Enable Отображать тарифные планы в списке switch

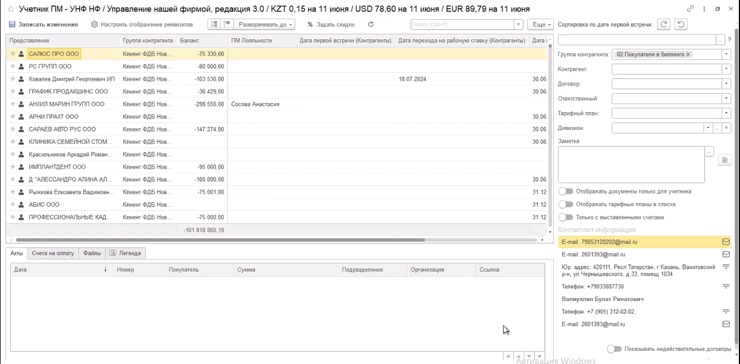pyautogui.click(x=565, y=204)
